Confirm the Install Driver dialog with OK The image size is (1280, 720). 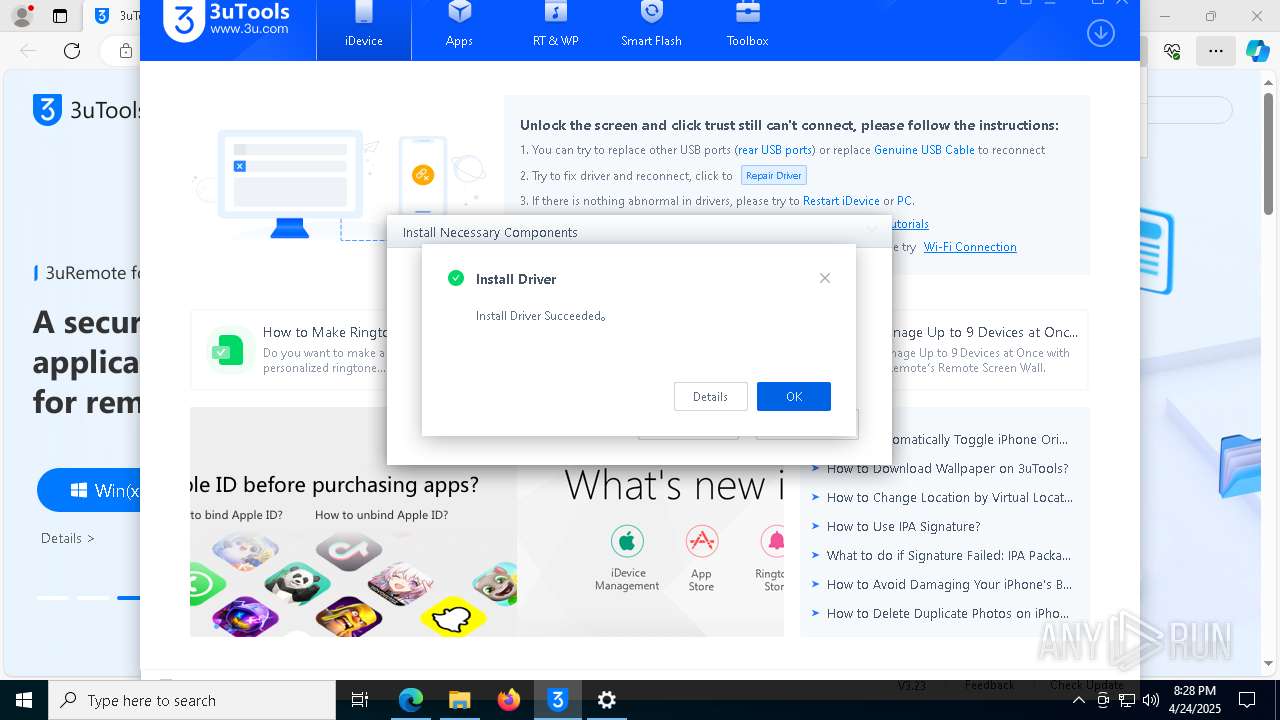pos(793,396)
